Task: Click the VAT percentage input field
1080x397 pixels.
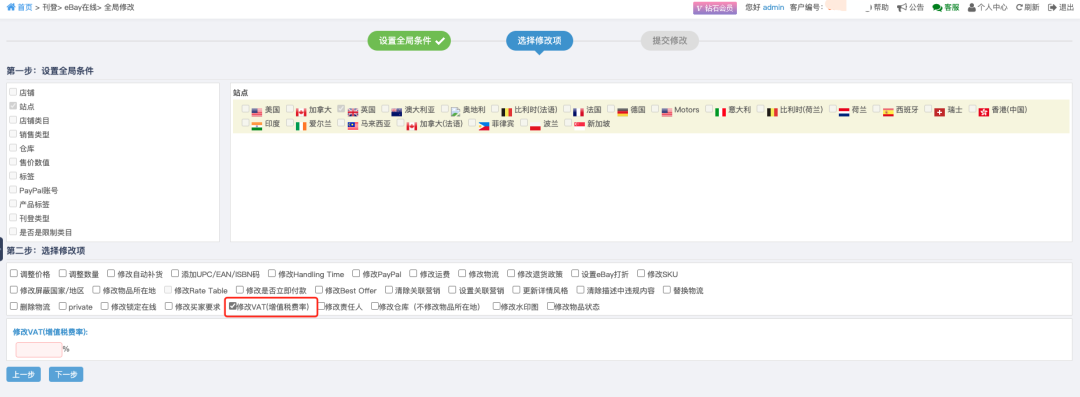Action: click(x=39, y=349)
